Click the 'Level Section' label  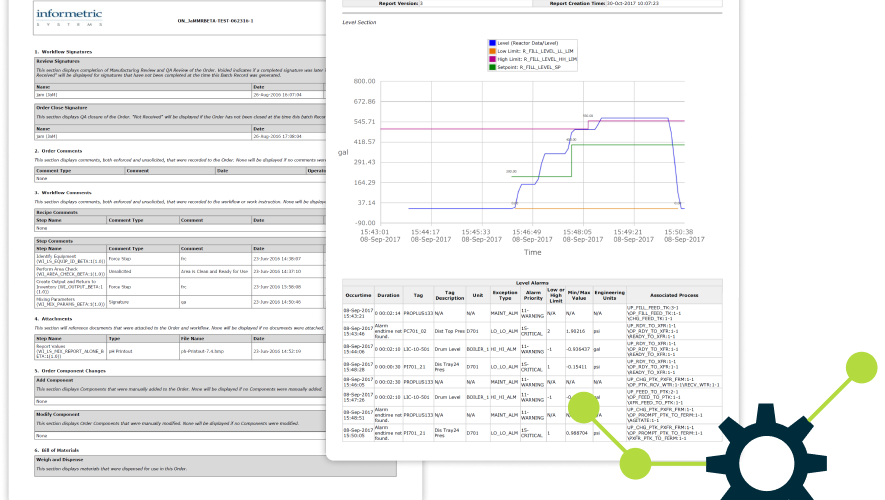coord(359,22)
